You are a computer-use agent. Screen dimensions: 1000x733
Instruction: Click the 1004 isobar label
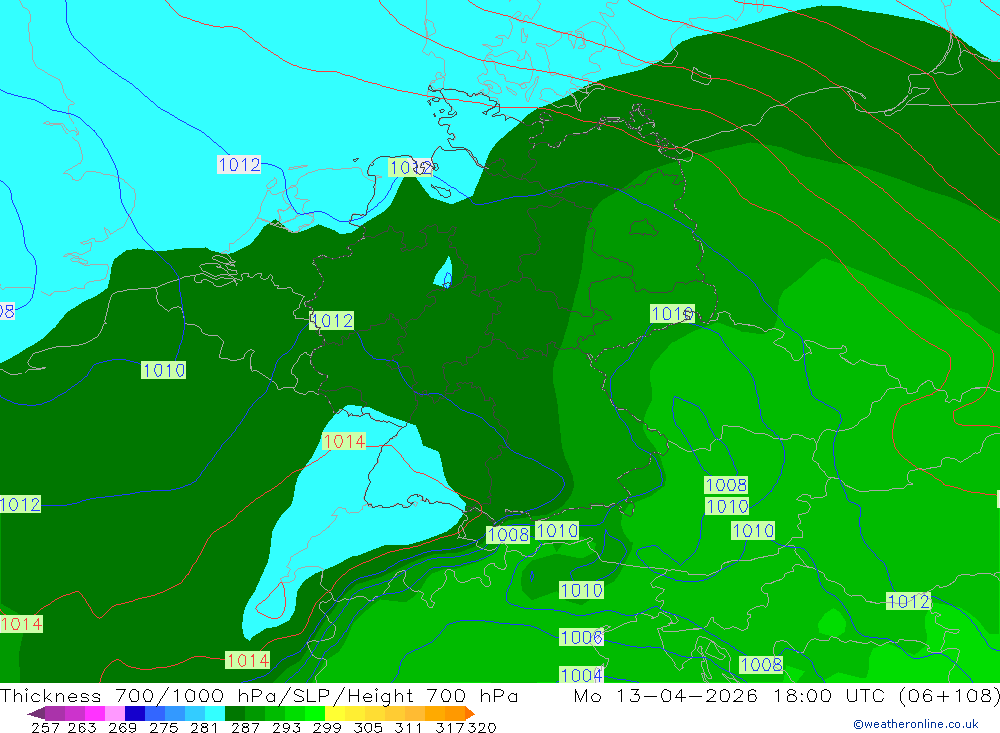(x=581, y=674)
